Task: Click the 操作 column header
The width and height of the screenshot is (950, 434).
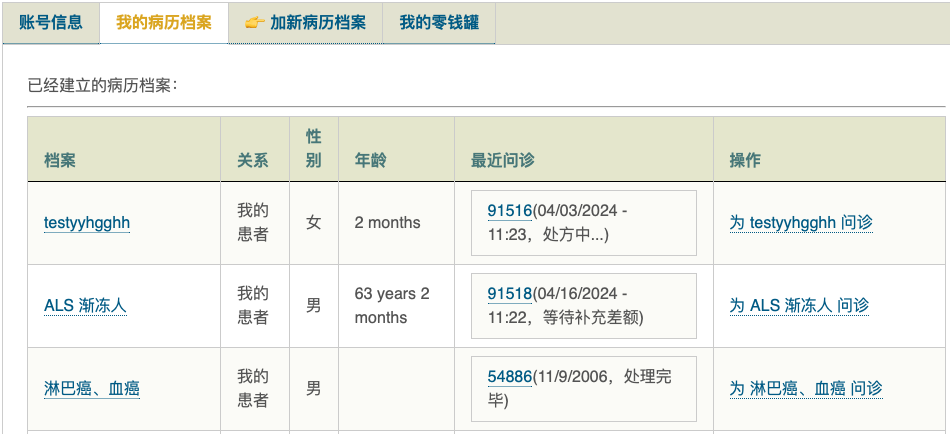Action: [x=745, y=160]
